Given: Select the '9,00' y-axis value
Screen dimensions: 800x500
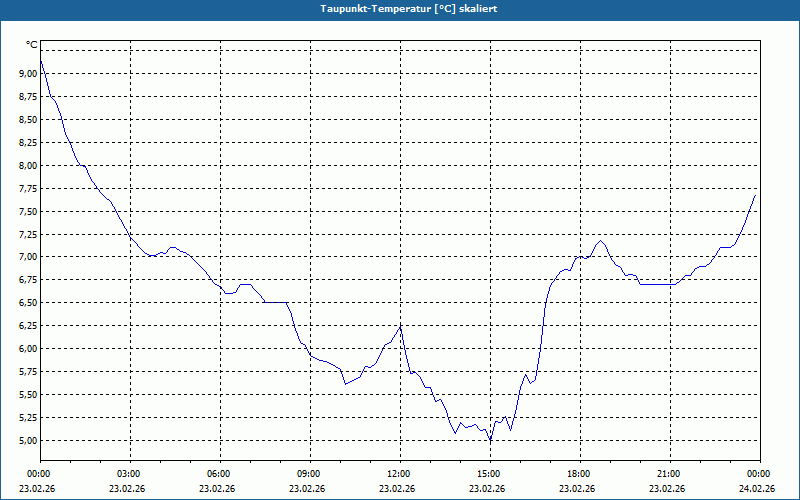Looking at the screenshot, I should coord(28,73).
